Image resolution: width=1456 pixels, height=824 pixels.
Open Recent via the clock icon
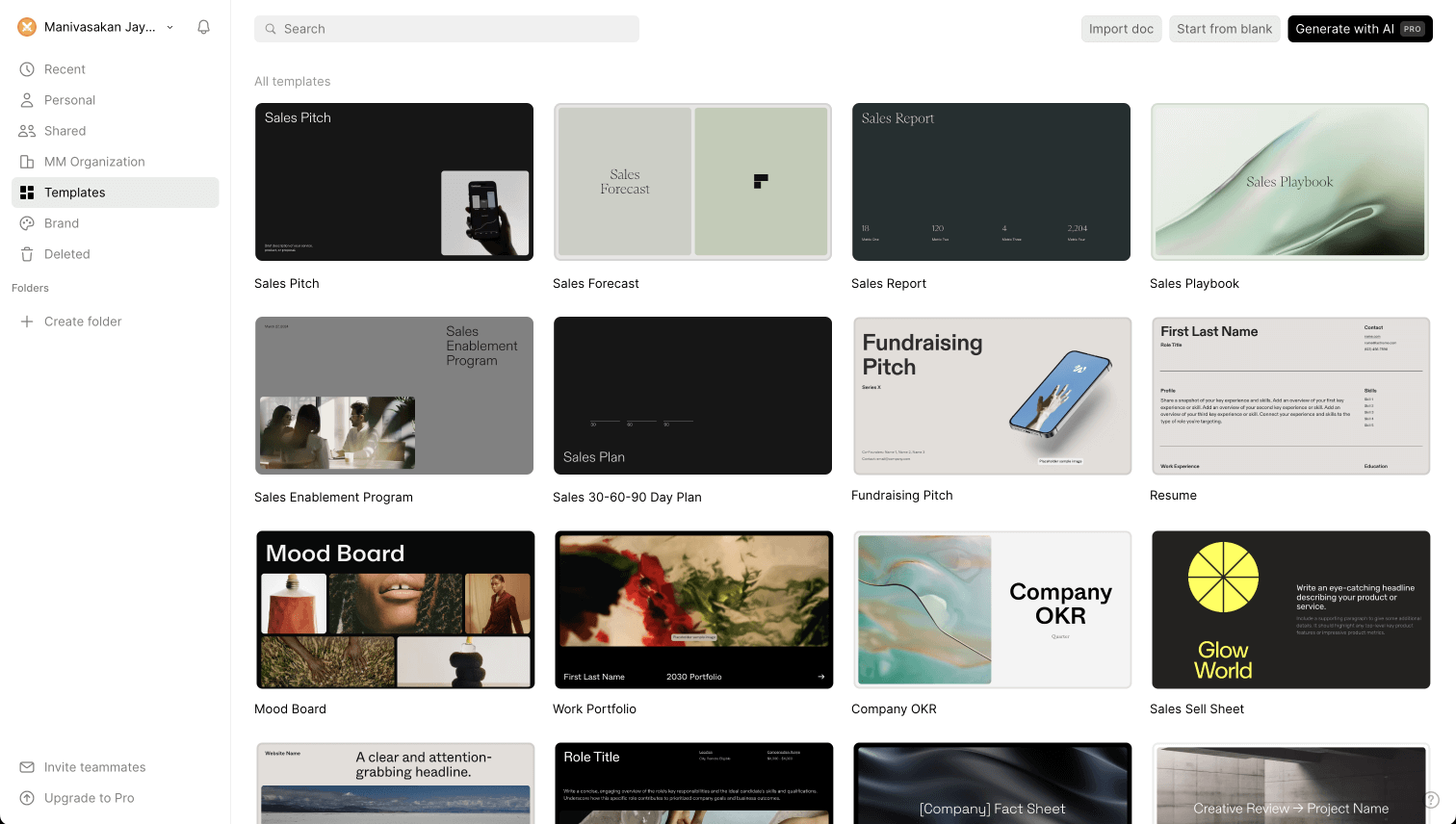pyautogui.click(x=27, y=69)
